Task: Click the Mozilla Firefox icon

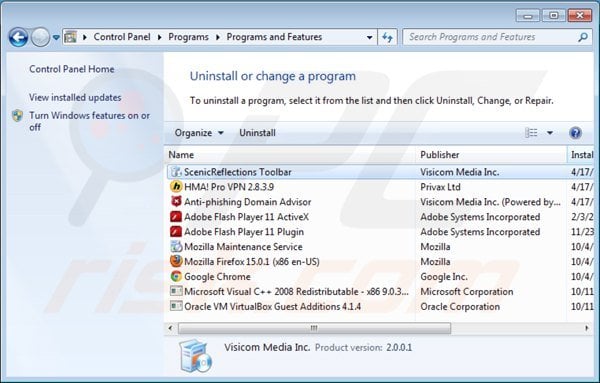Action: coord(176,261)
